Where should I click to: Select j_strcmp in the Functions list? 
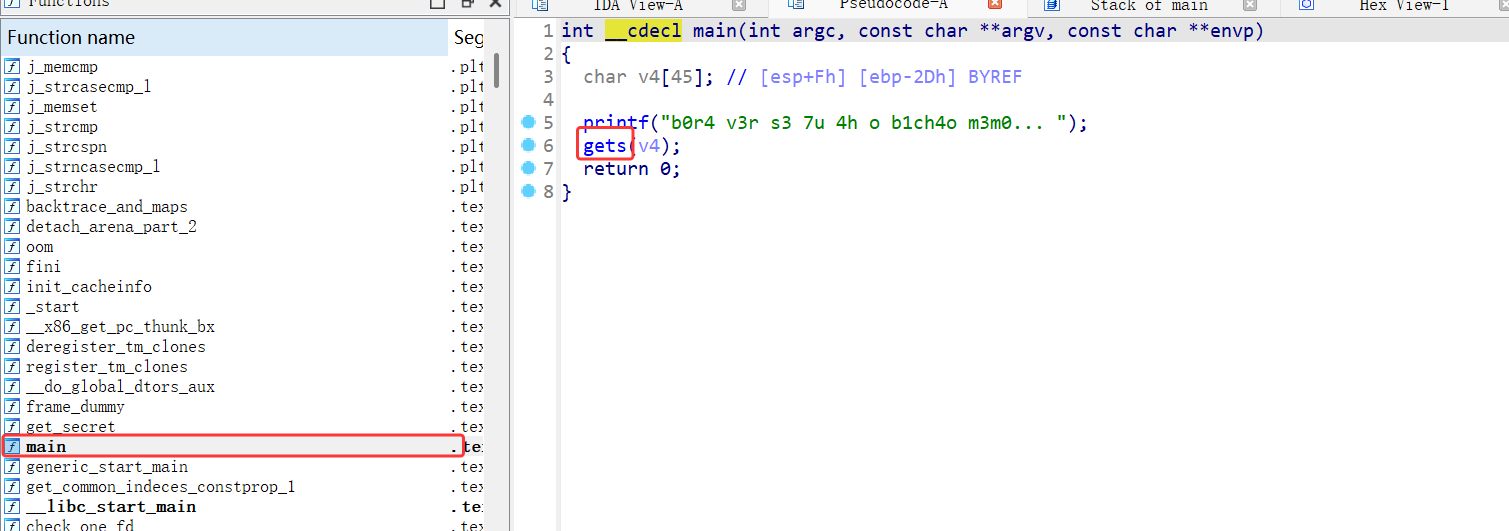click(243, 127)
